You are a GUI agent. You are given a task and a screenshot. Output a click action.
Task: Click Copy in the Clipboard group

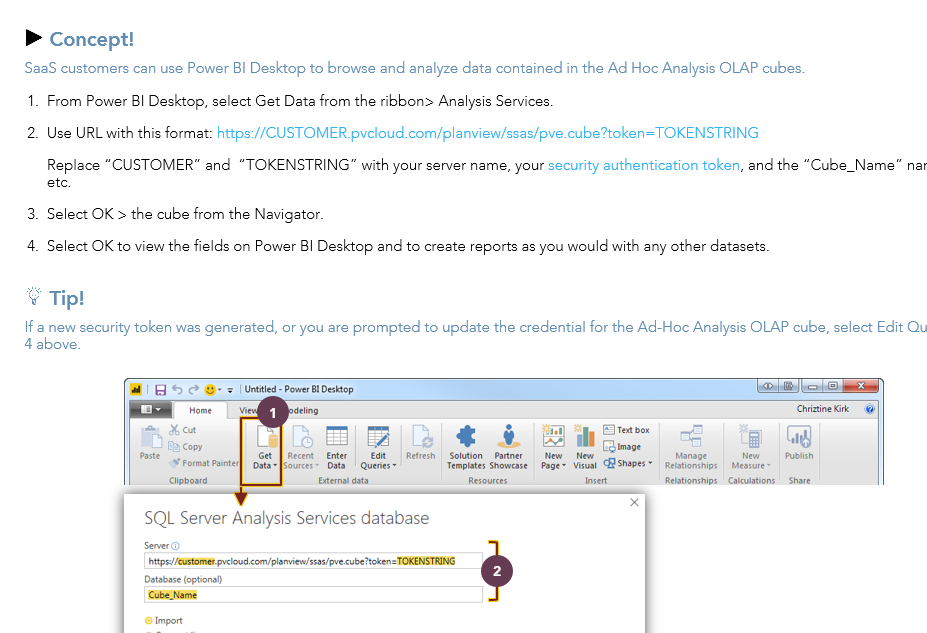click(x=185, y=447)
